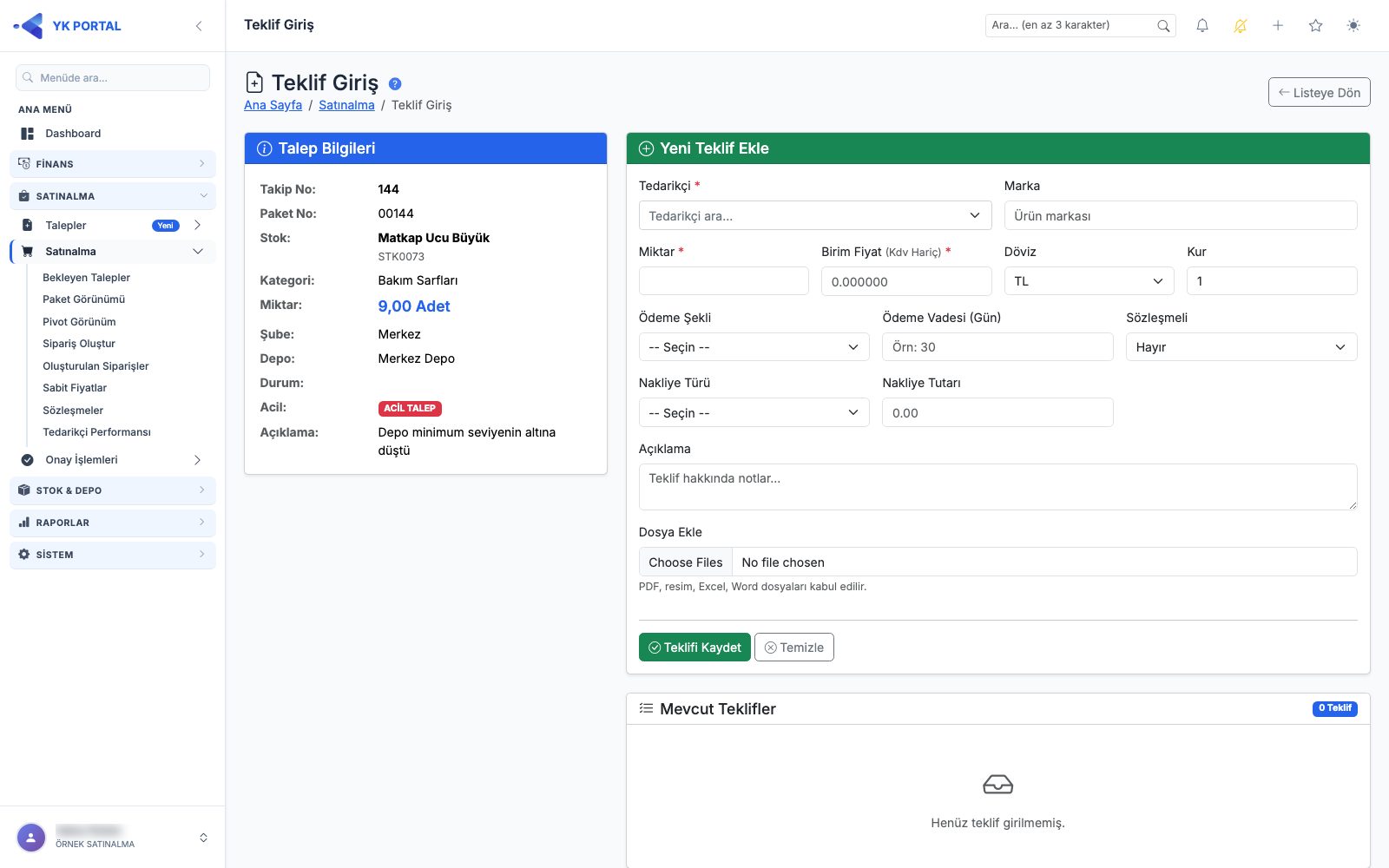
Task: Open the notifications bell icon
Action: pyautogui.click(x=1202, y=26)
